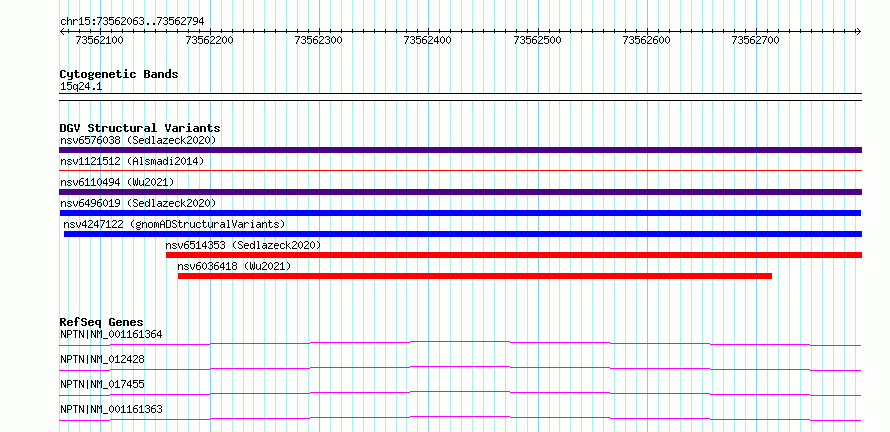Open transcript NPTN|NM_012428 label
Image resolution: width=890 pixels, height=432 pixels.
pyautogui.click(x=102, y=360)
